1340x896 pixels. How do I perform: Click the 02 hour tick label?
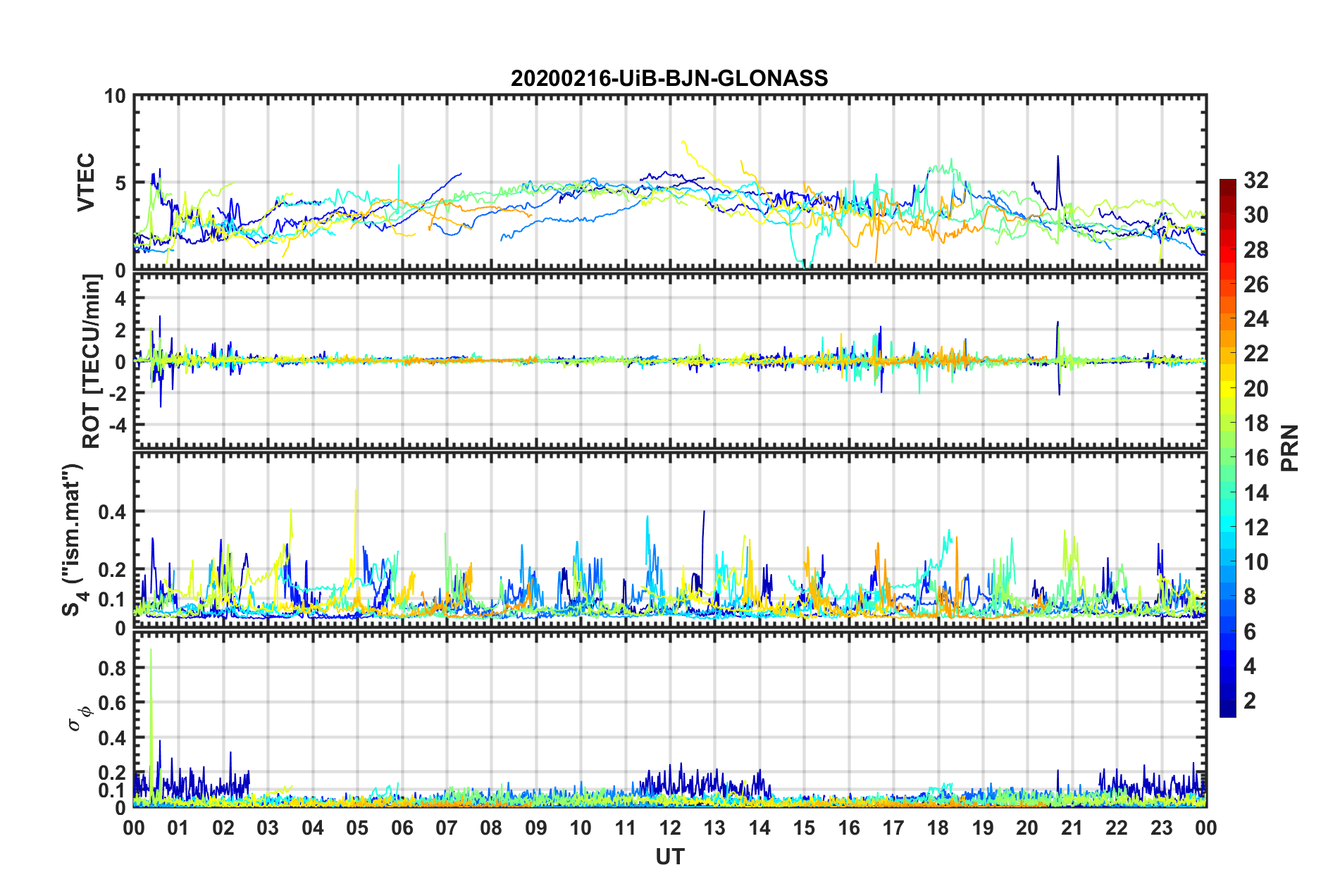coord(223,828)
